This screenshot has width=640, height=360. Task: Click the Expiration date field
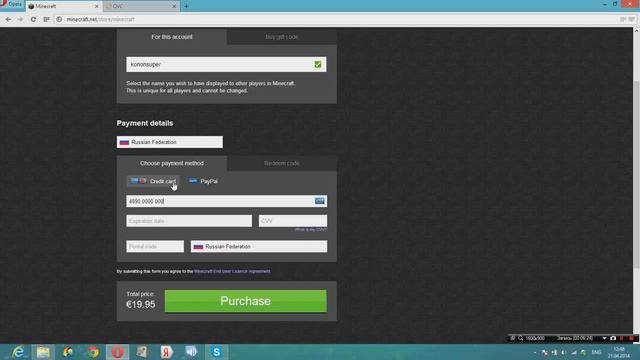189,221
